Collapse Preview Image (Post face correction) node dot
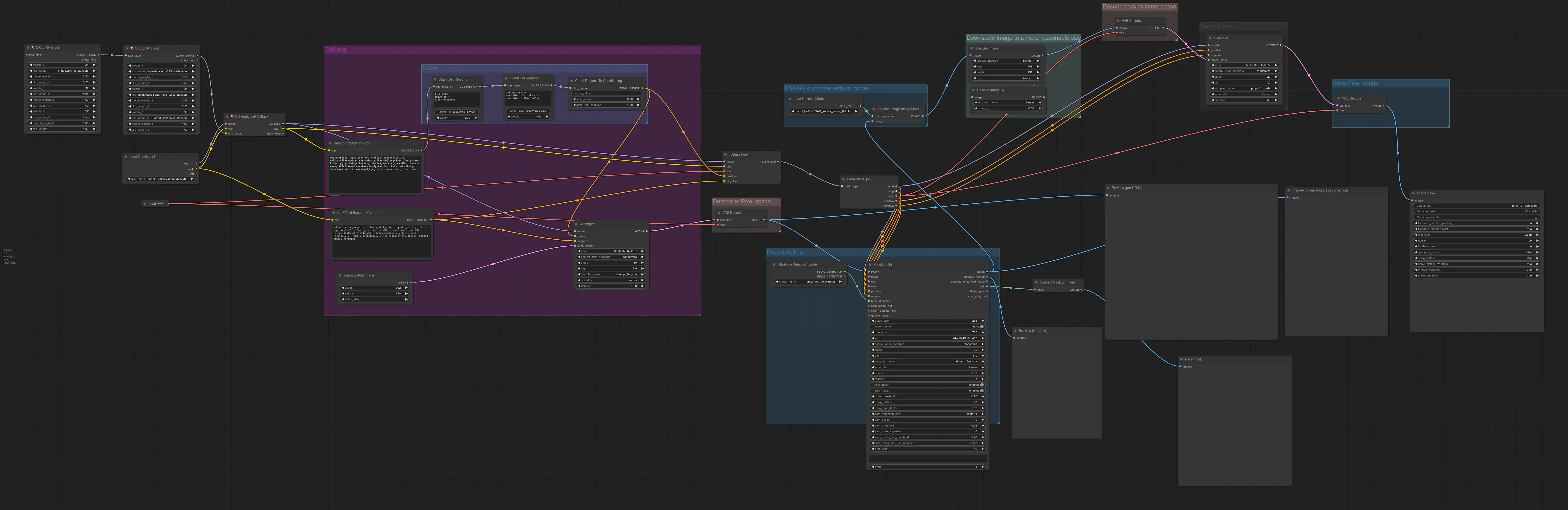The height and width of the screenshot is (510, 1568). click(1289, 190)
